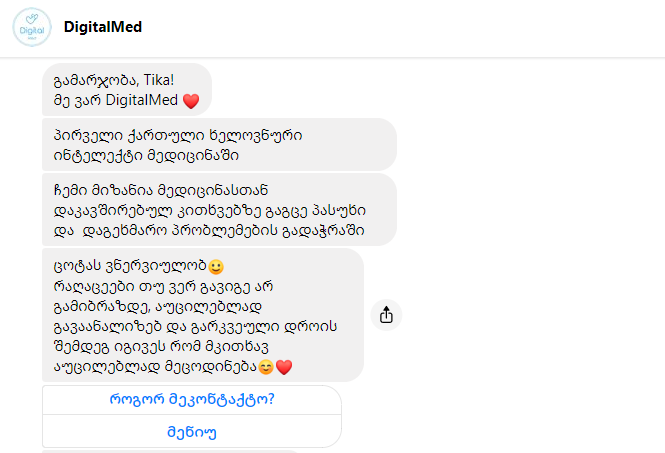This screenshot has width=665, height=453.
Task: Click the word მედიცინაში in the second bubble
Action: (193, 155)
